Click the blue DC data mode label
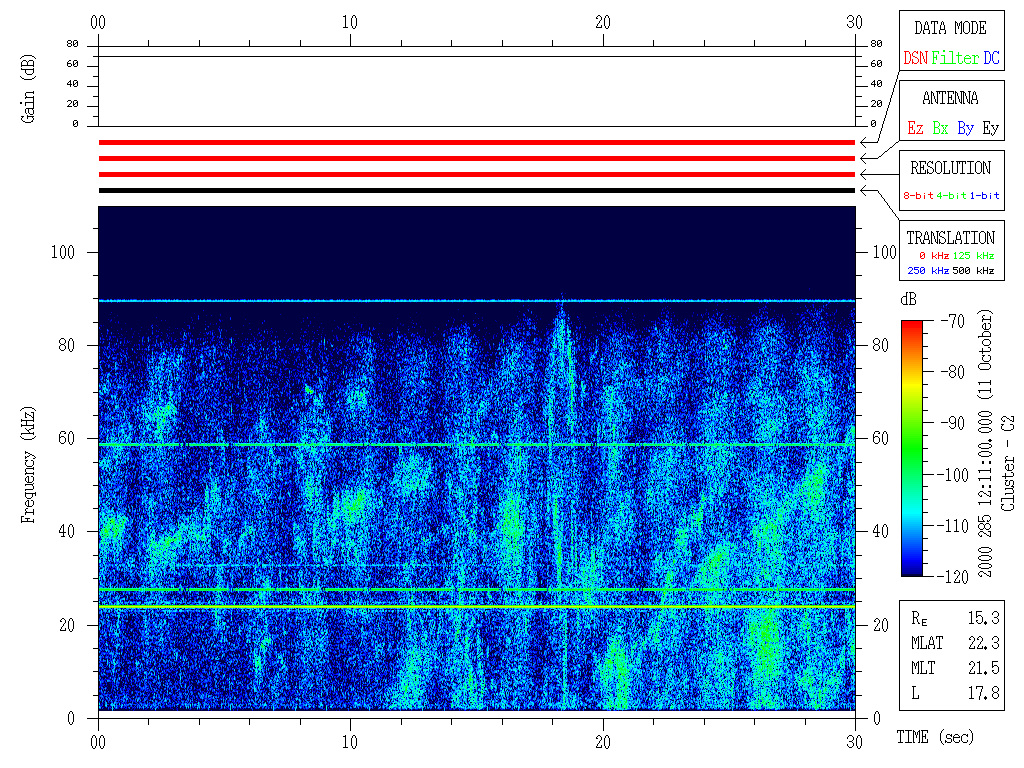 (x=991, y=59)
